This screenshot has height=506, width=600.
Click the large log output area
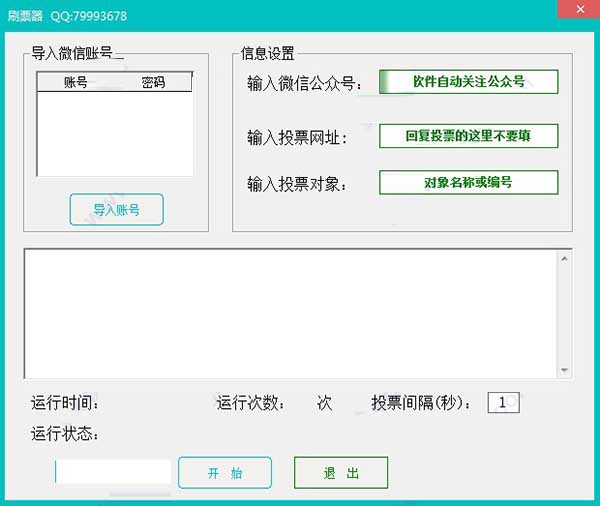pyautogui.click(x=291, y=313)
